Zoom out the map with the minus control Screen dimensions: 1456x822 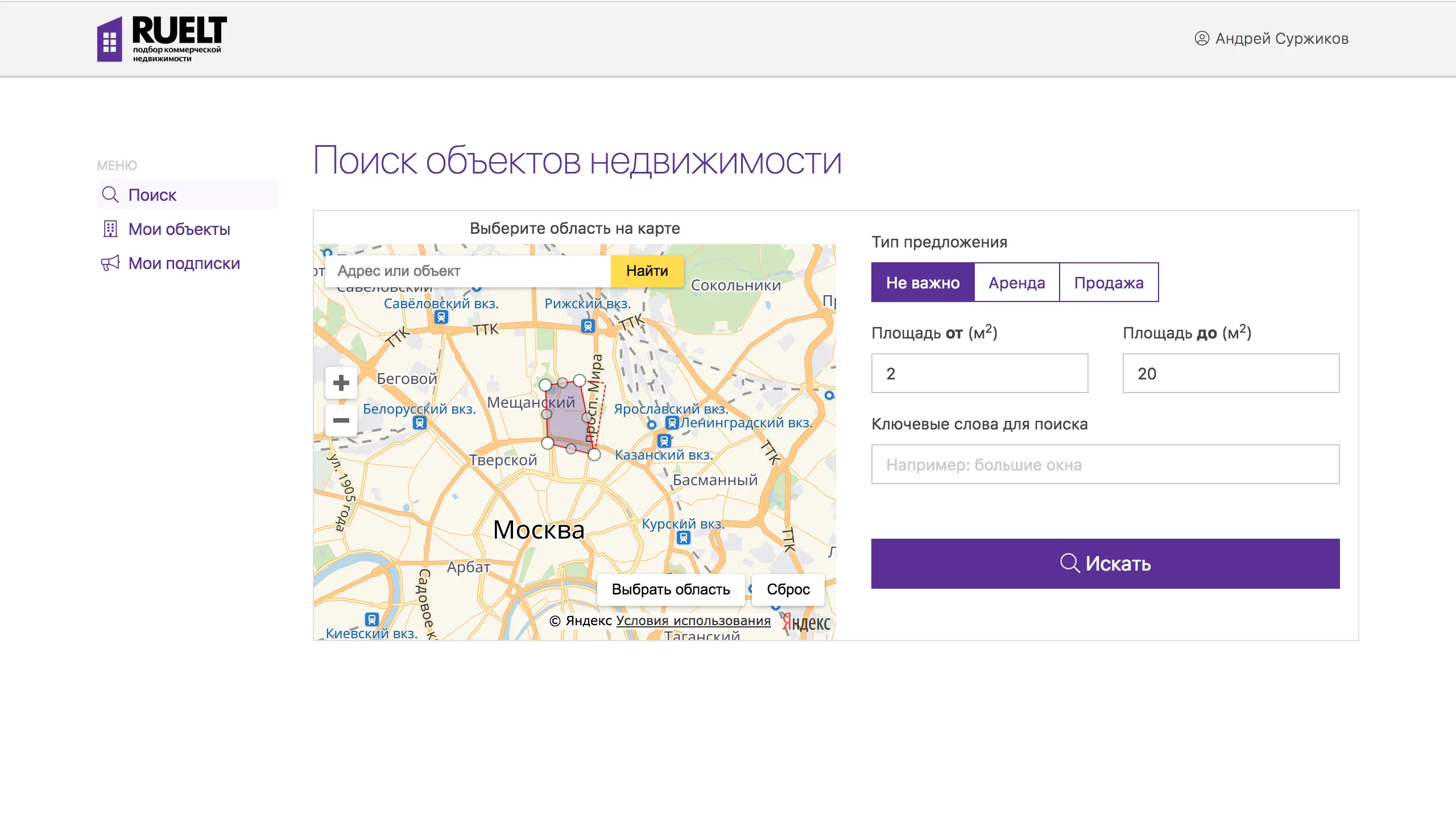point(341,421)
